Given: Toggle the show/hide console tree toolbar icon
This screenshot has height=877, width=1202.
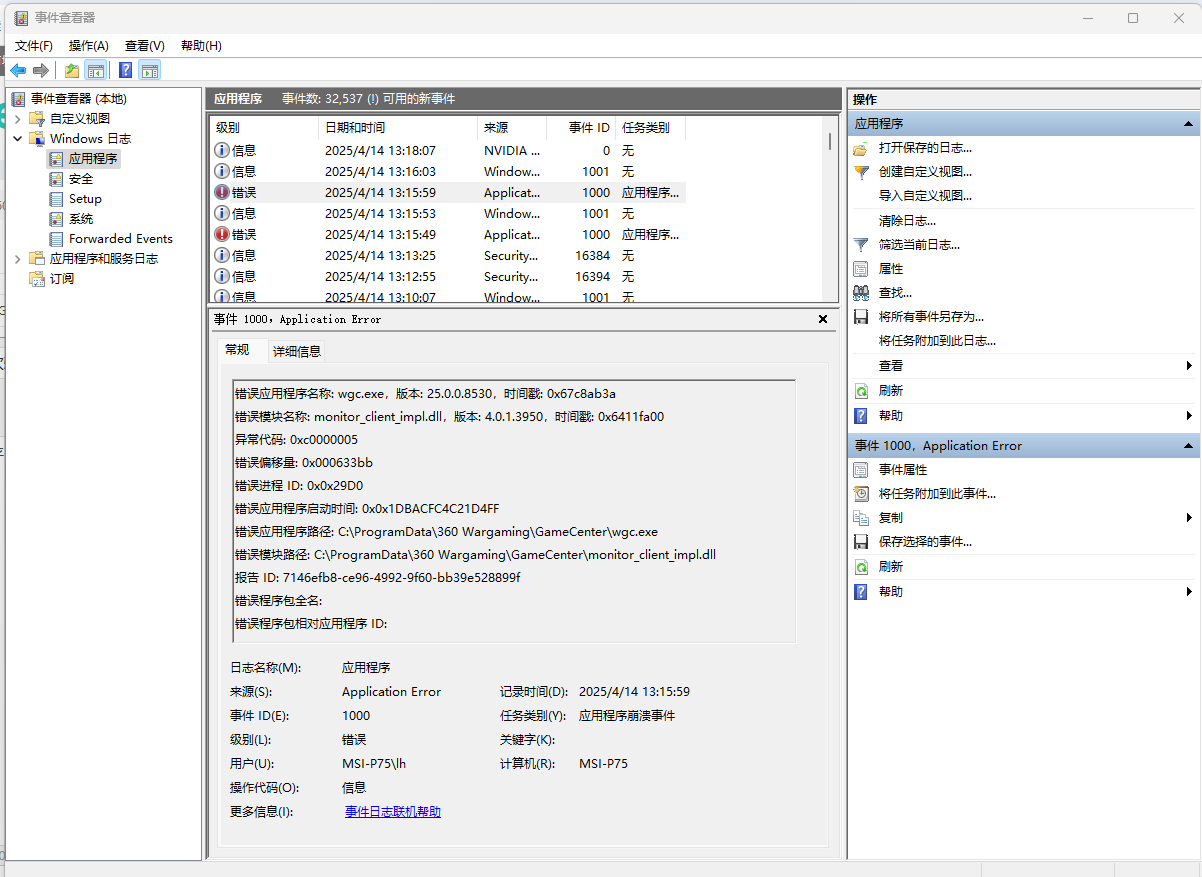Looking at the screenshot, I should pos(96,70).
